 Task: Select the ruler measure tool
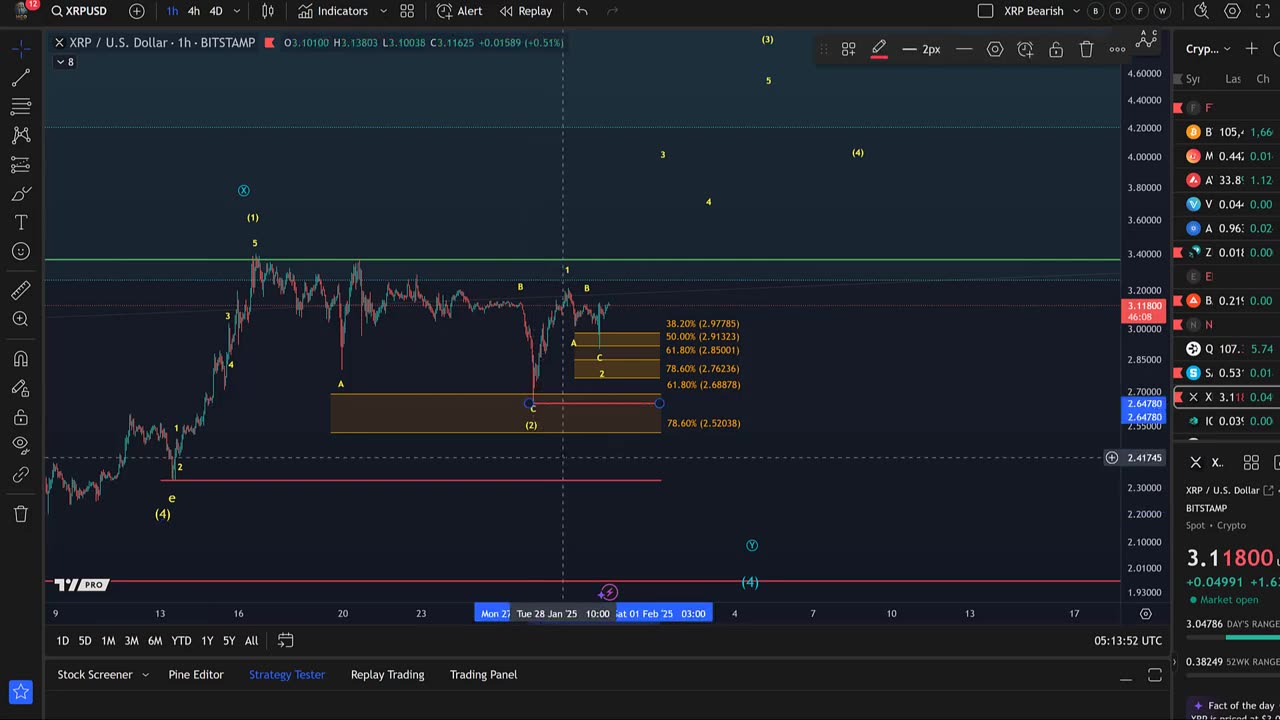coord(20,290)
